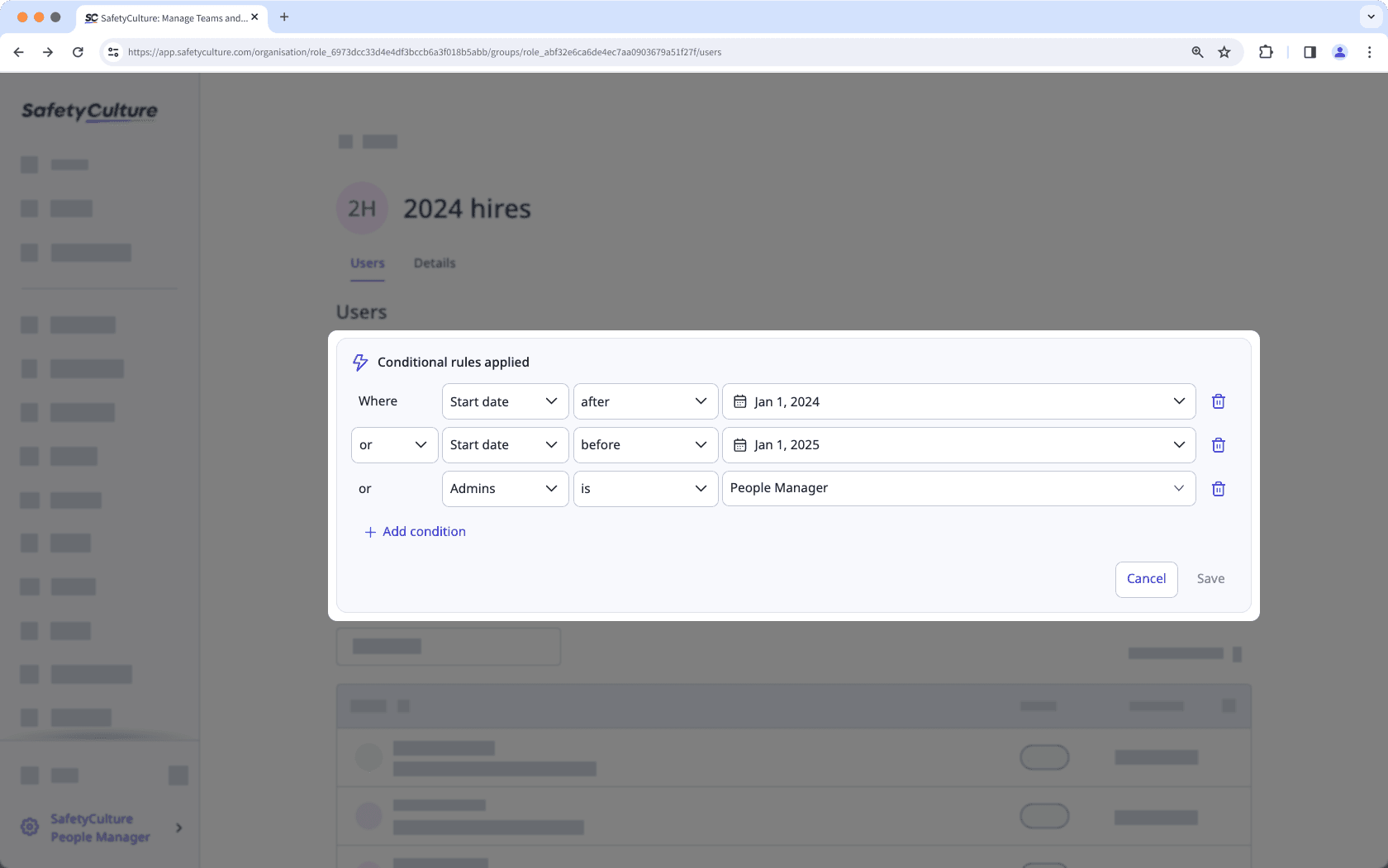Delete the Admins is People Manager rule

pyautogui.click(x=1218, y=488)
